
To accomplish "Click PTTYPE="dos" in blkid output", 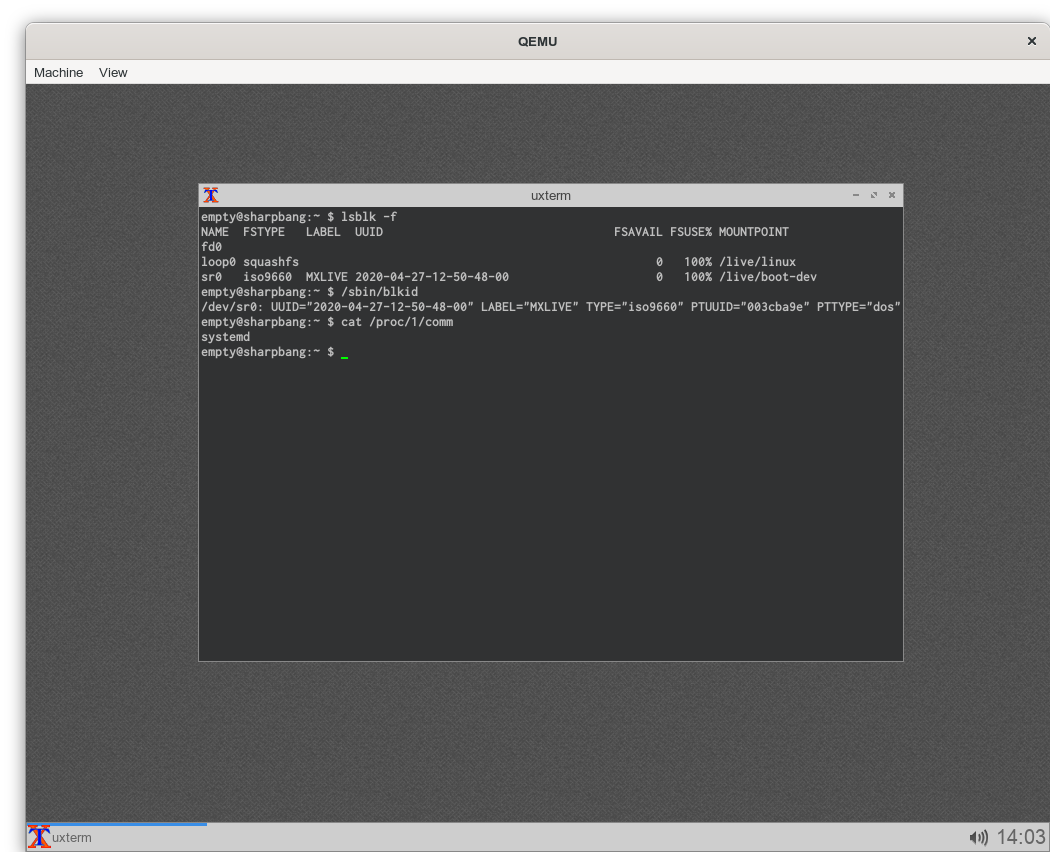I will [x=858, y=307].
